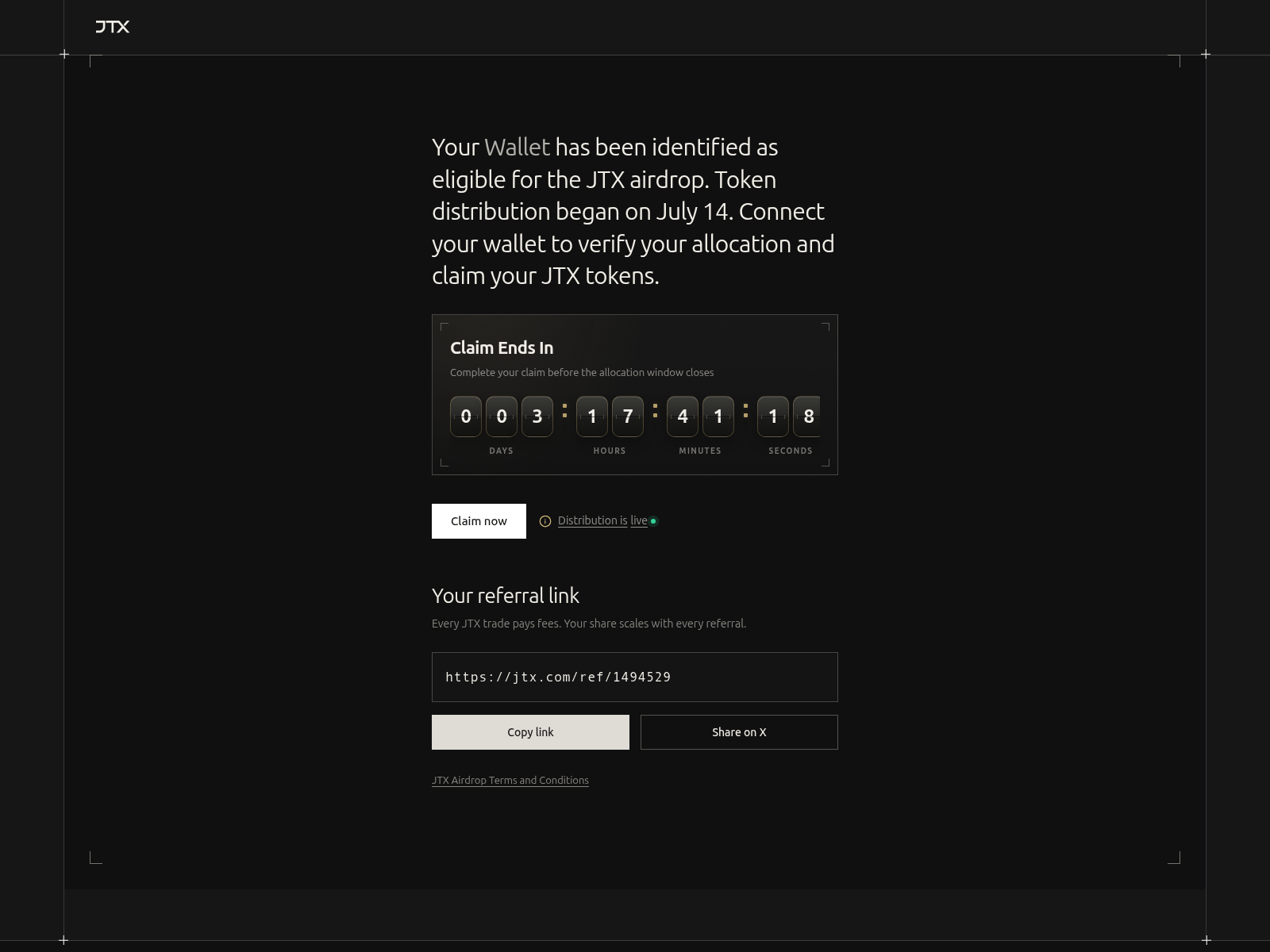1270x952 pixels.
Task: Click the Claim Ends In title
Action: 502,347
